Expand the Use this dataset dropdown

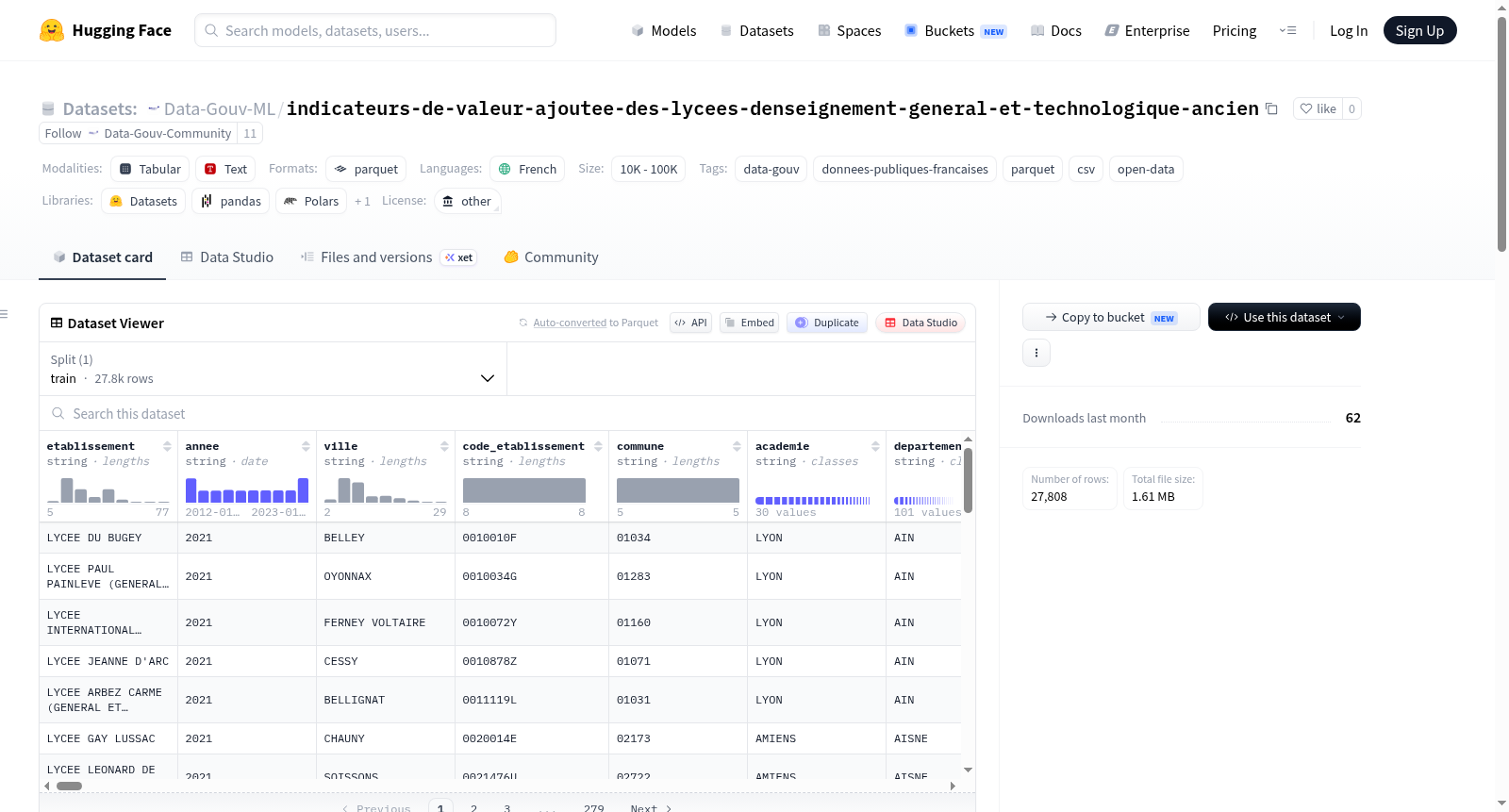[x=1284, y=317]
